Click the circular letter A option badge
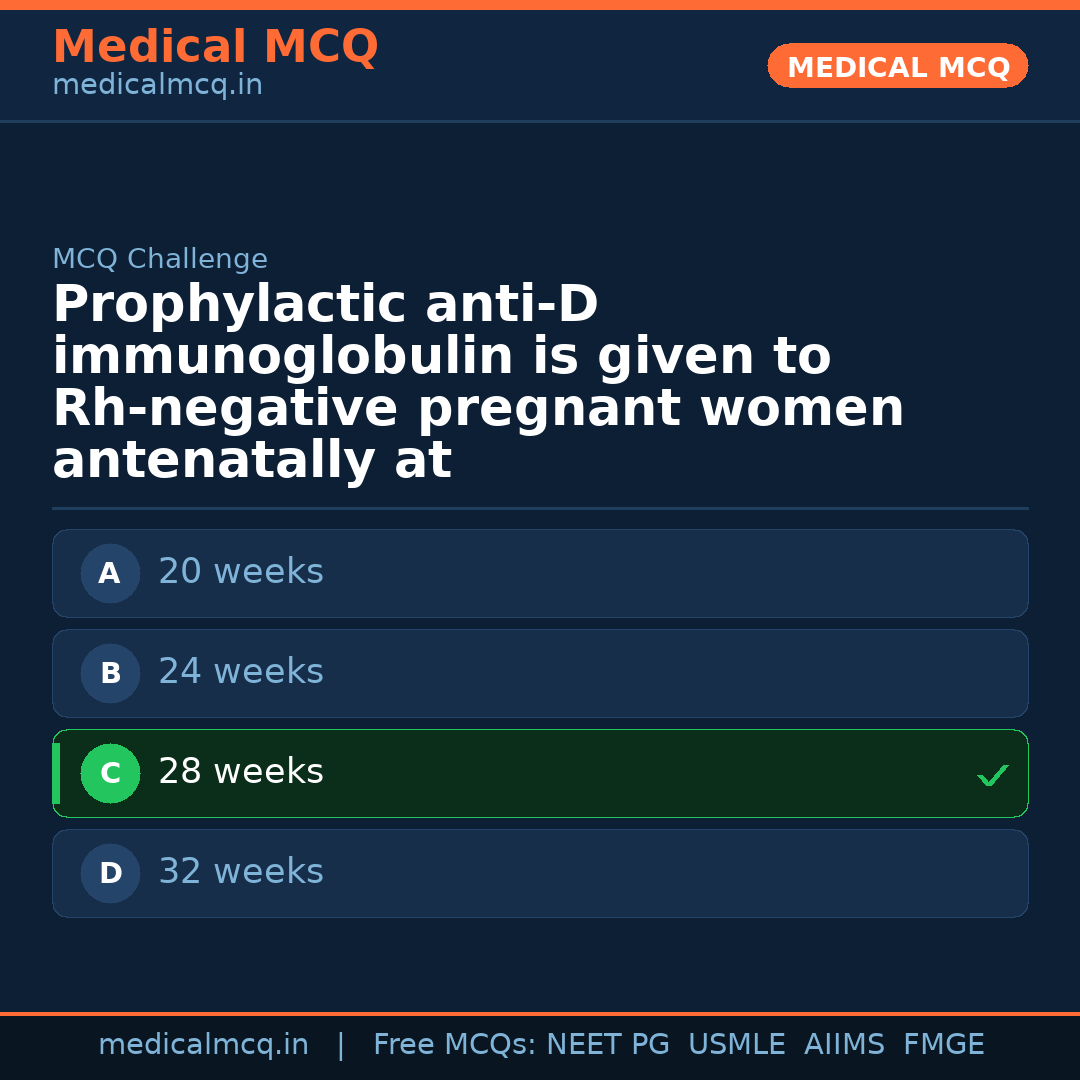The image size is (1080, 1080). click(110, 573)
